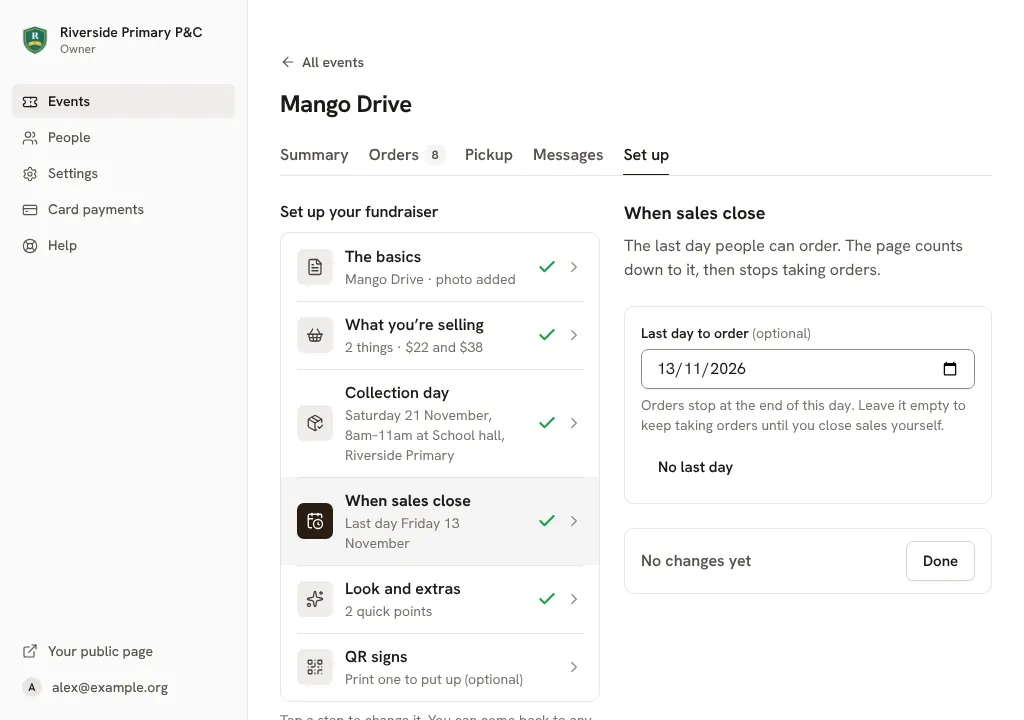
Task: Click the Done button
Action: click(x=940, y=561)
